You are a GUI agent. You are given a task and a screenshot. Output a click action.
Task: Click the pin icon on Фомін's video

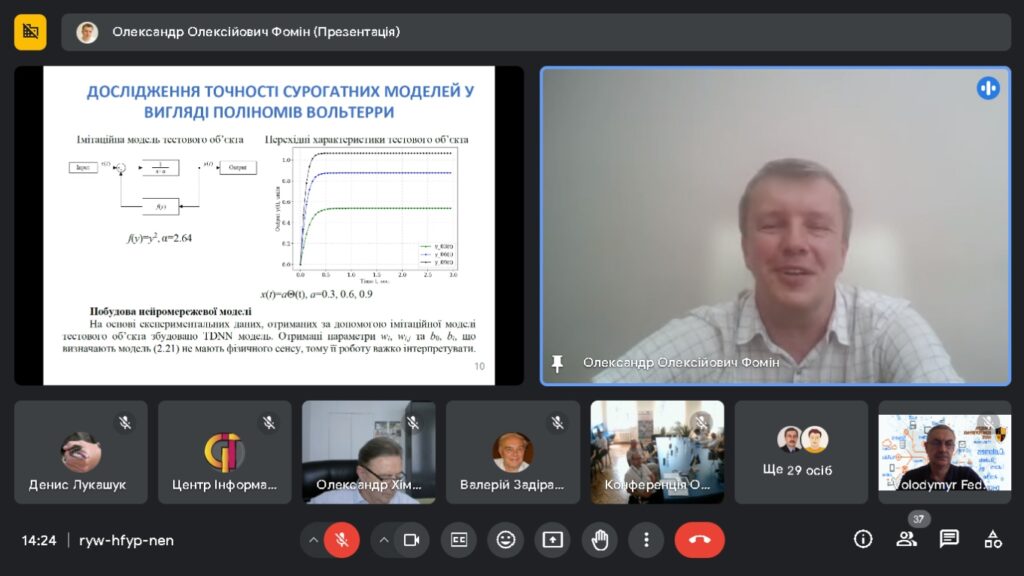coord(558,363)
